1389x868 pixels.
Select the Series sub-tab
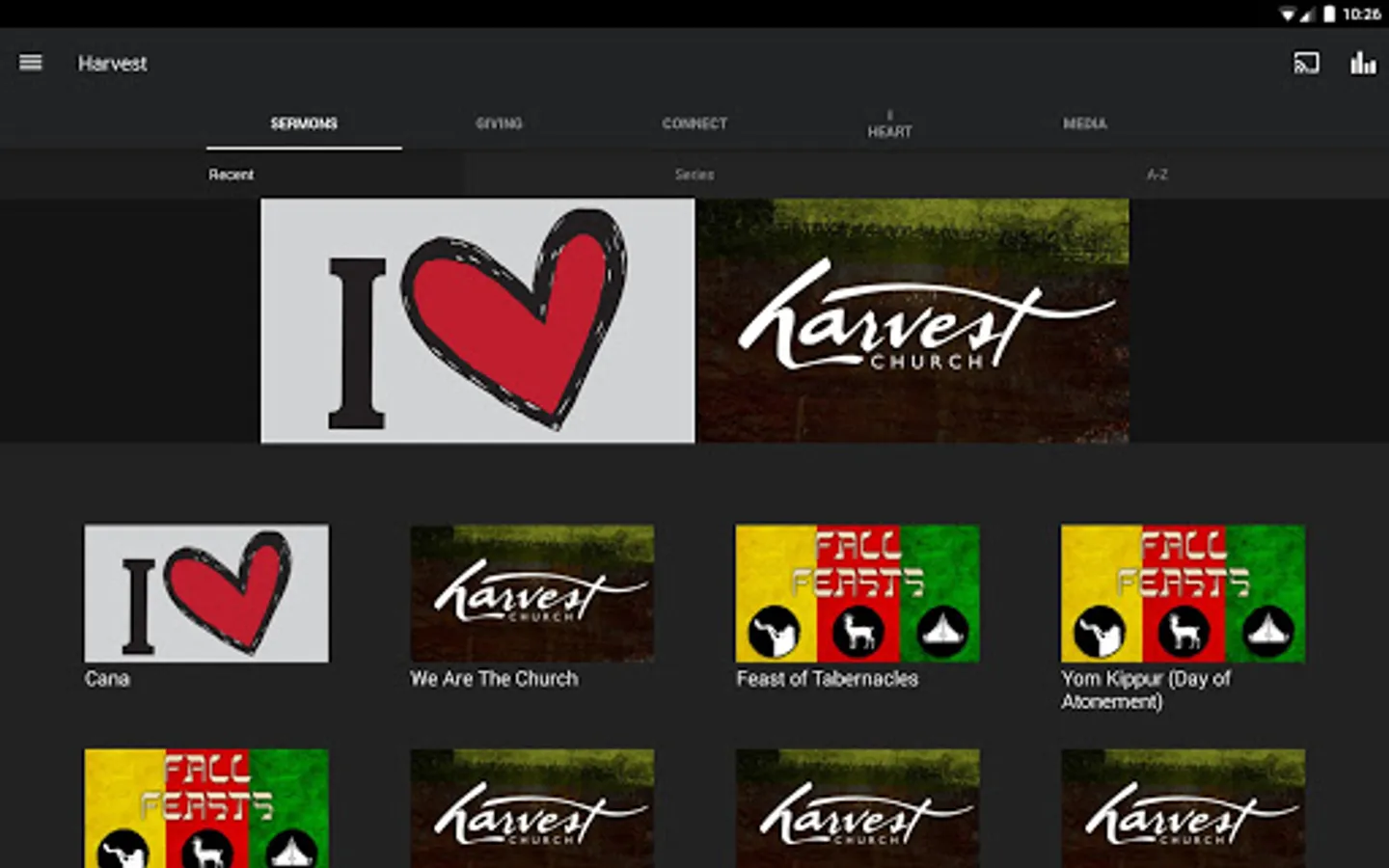(694, 175)
